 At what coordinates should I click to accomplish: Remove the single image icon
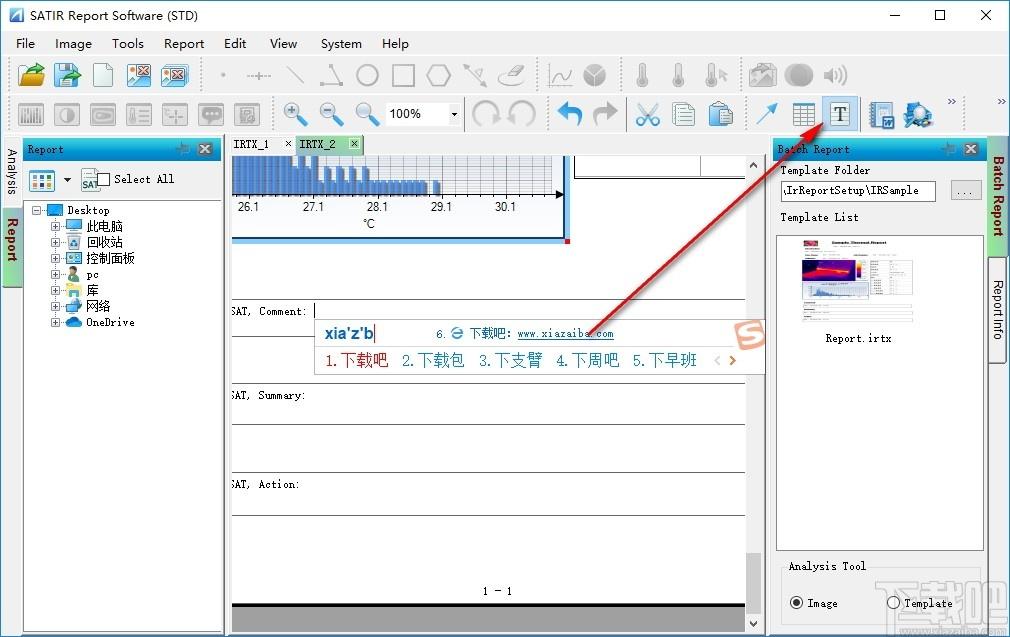[x=138, y=75]
